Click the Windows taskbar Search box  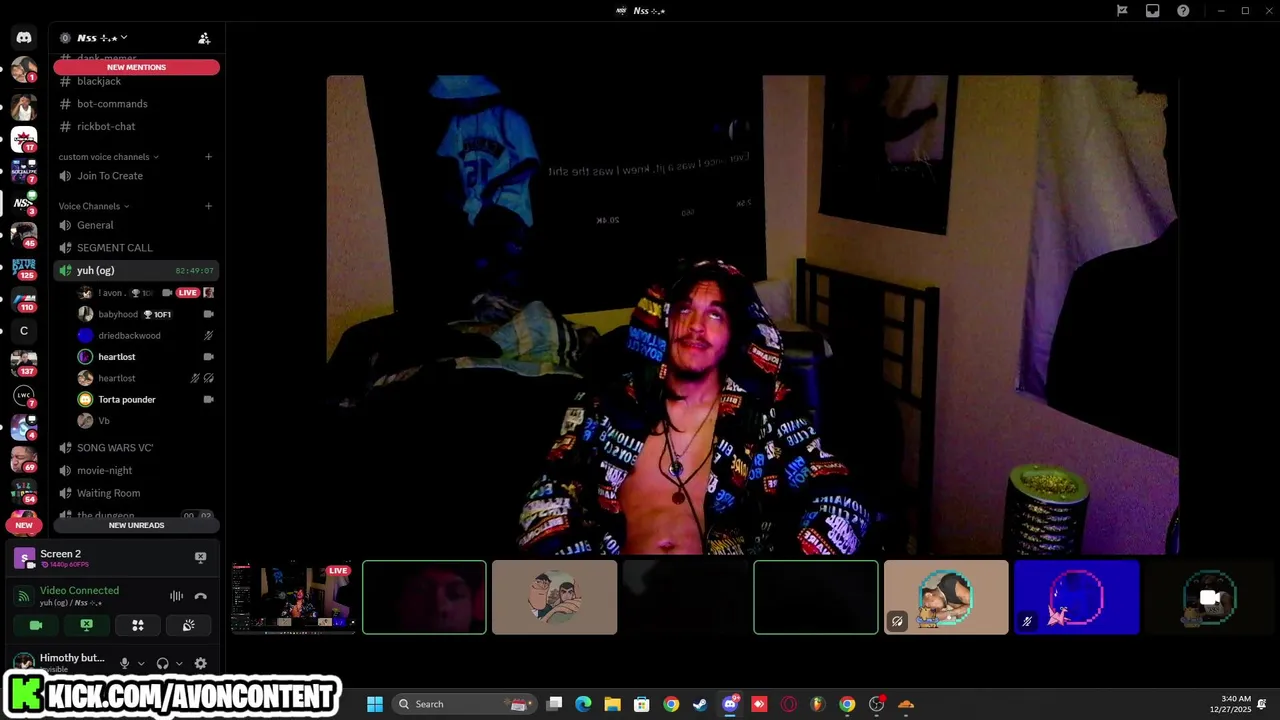pos(463,704)
